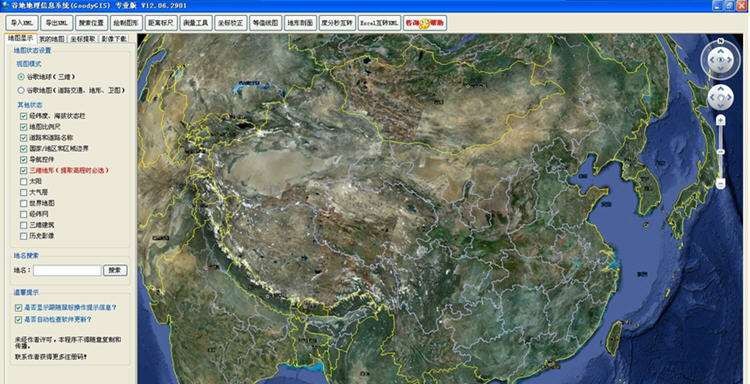
Task: Click the 导入KML toolbar button
Action: coord(22,22)
